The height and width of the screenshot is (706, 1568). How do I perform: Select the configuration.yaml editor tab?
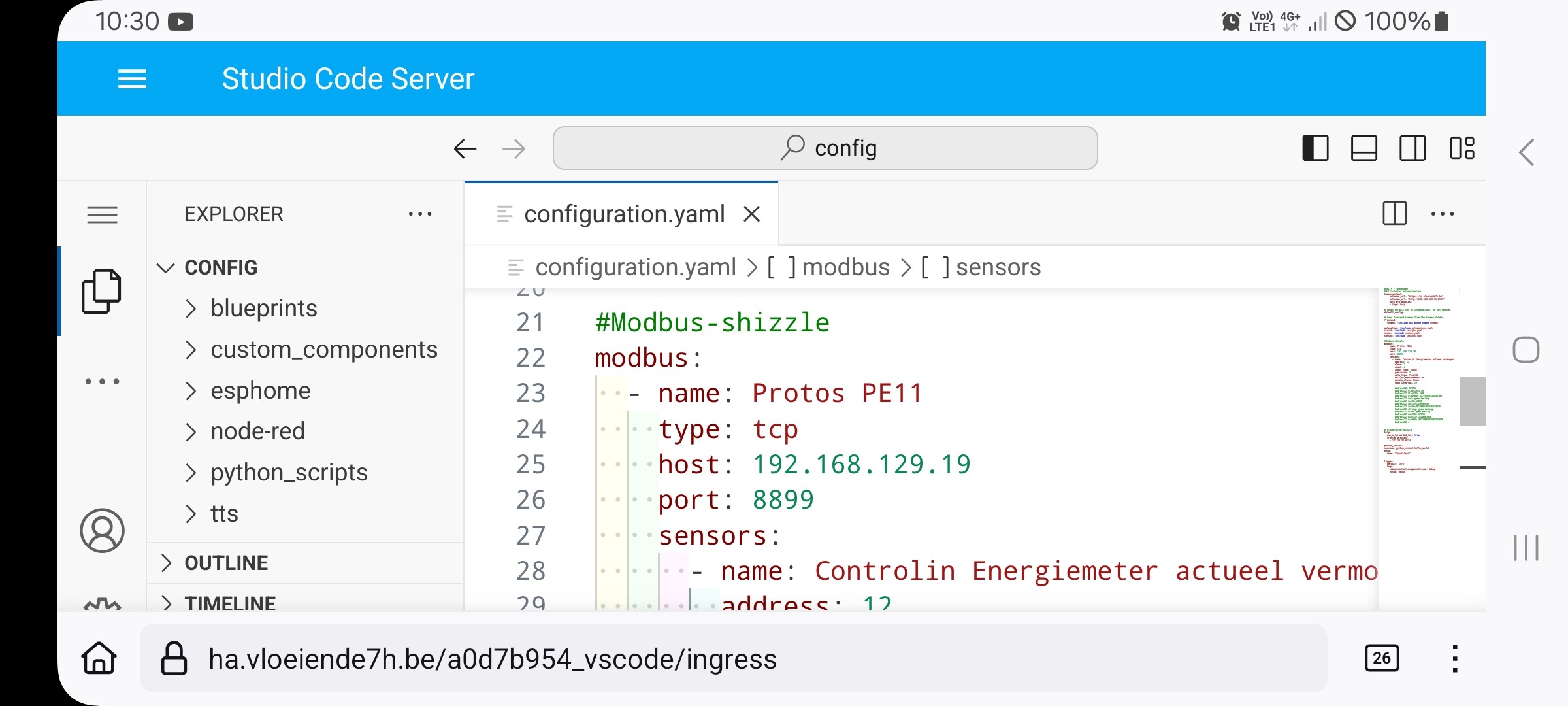[x=624, y=214]
